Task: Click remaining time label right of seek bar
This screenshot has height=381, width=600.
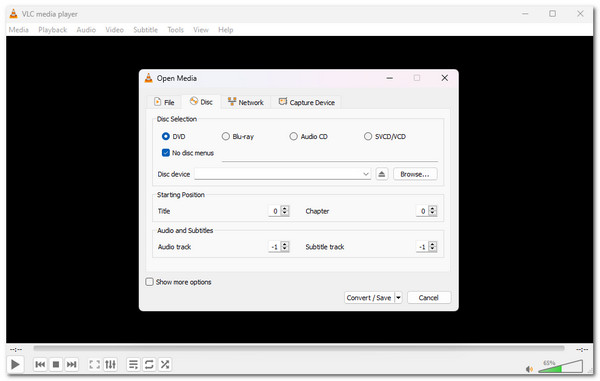Action: [x=582, y=349]
